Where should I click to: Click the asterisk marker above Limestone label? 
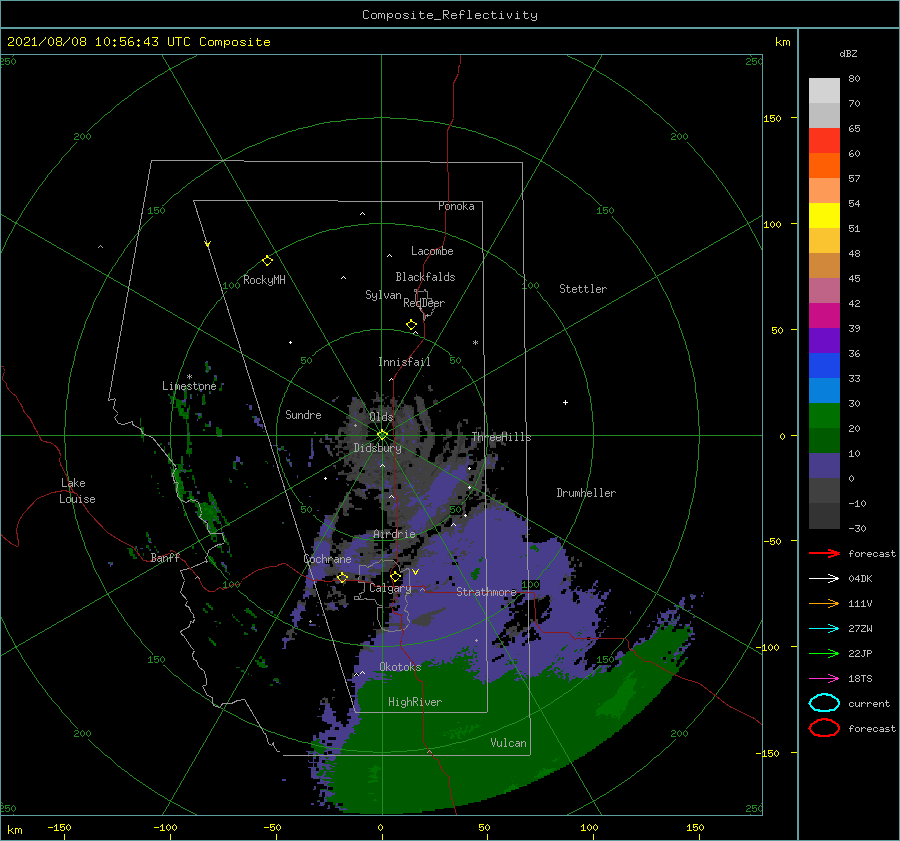point(189,377)
